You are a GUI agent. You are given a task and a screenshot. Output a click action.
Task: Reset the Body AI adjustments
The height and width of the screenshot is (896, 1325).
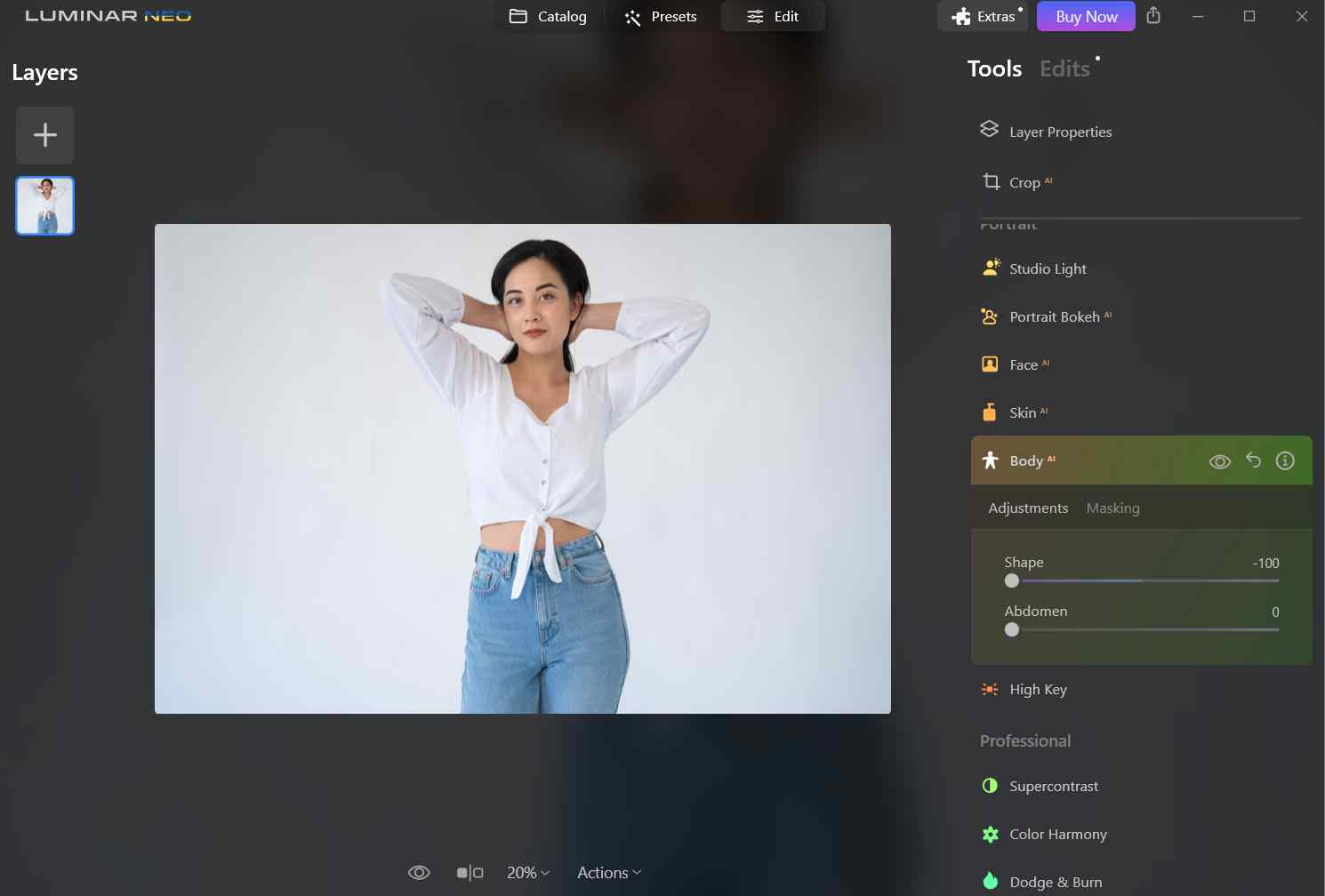point(1253,460)
